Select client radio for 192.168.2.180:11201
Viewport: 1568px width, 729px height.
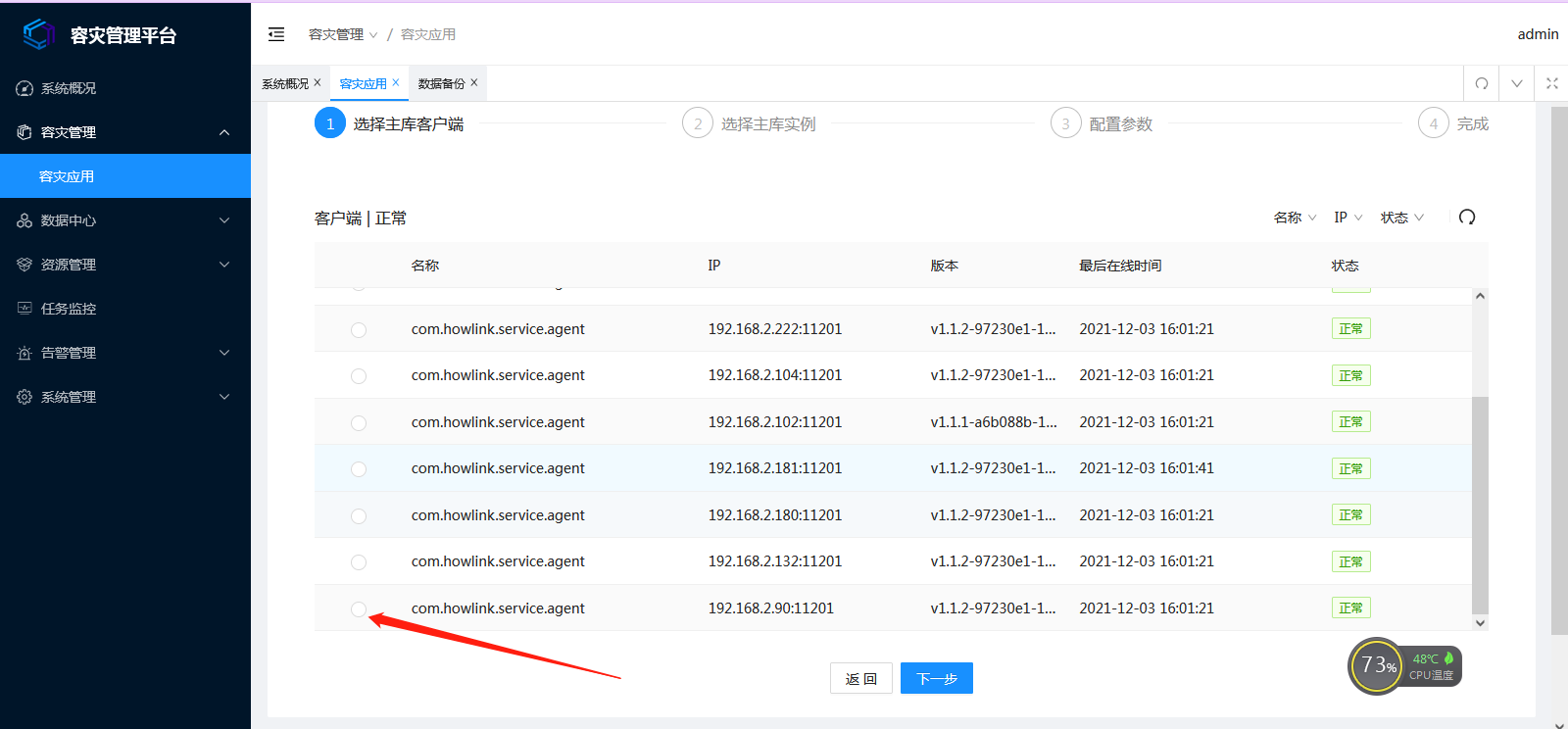359,516
